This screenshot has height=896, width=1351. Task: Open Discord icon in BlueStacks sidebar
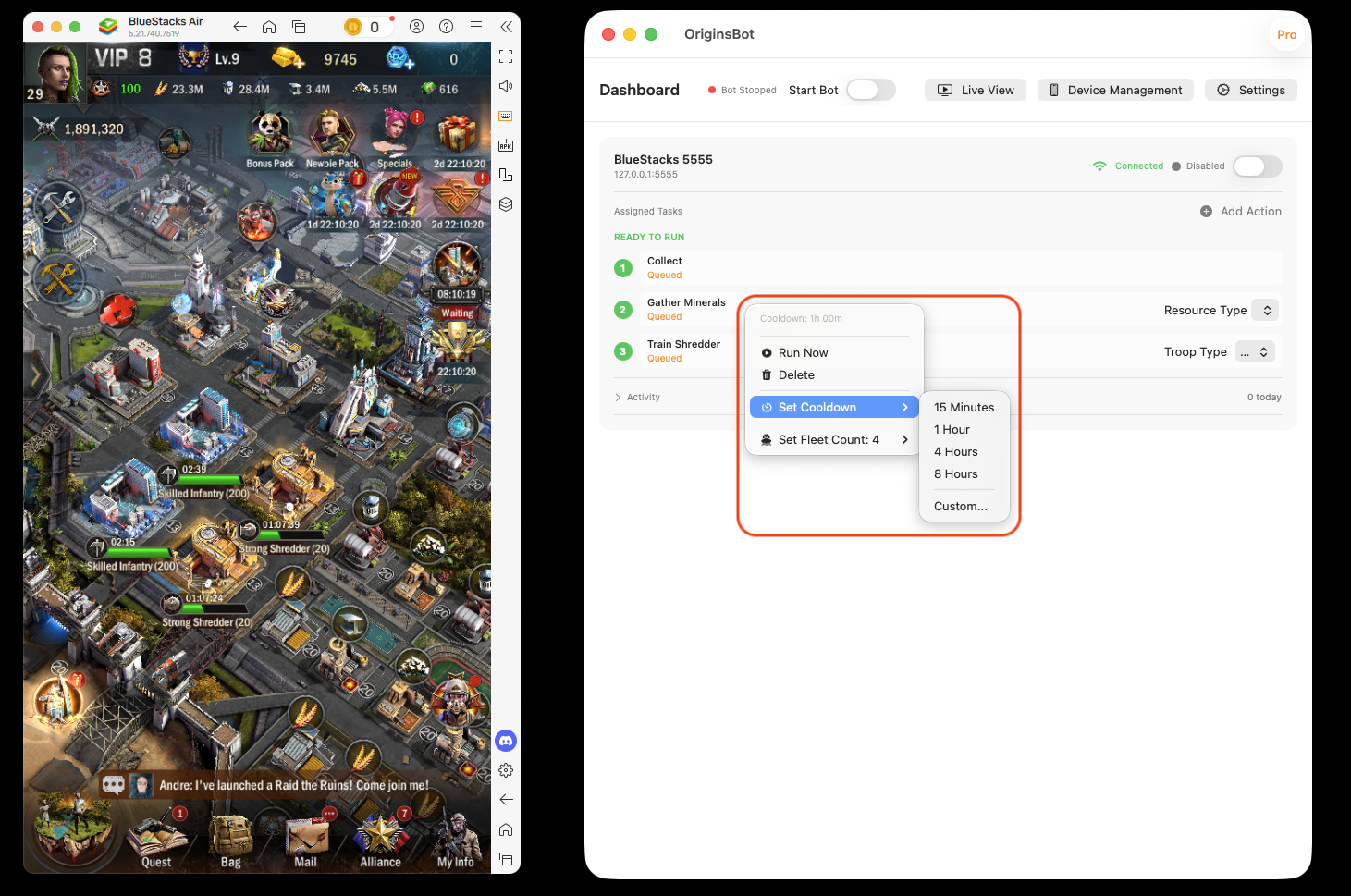[x=506, y=741]
